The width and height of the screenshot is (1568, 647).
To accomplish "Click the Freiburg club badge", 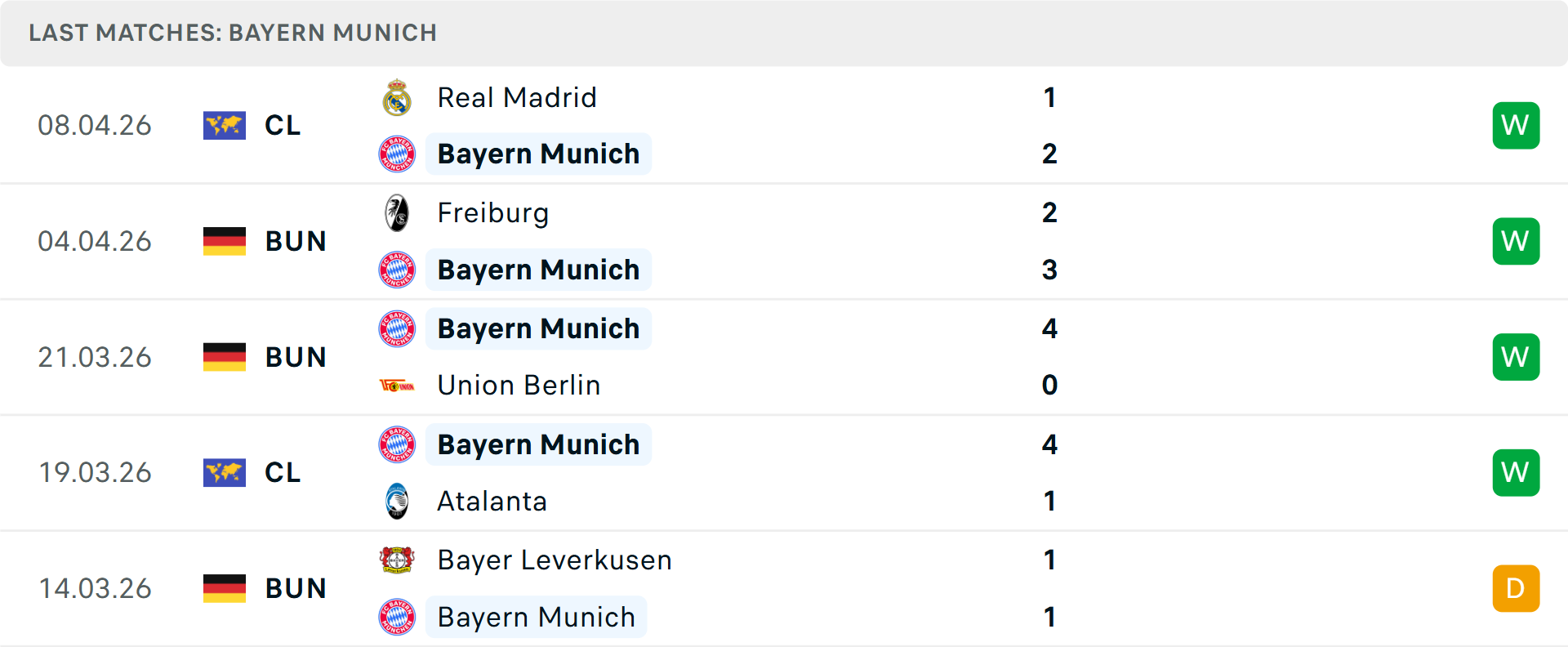I will [397, 212].
